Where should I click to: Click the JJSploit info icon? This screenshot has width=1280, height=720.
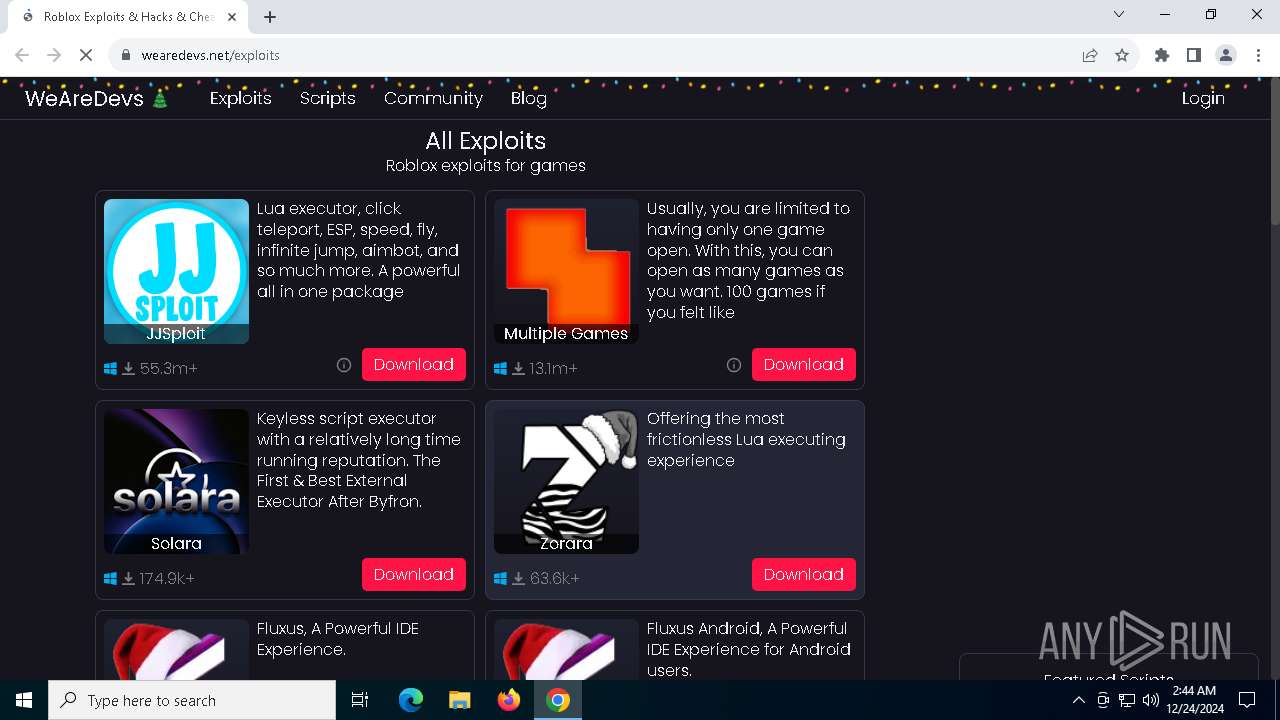(x=344, y=365)
